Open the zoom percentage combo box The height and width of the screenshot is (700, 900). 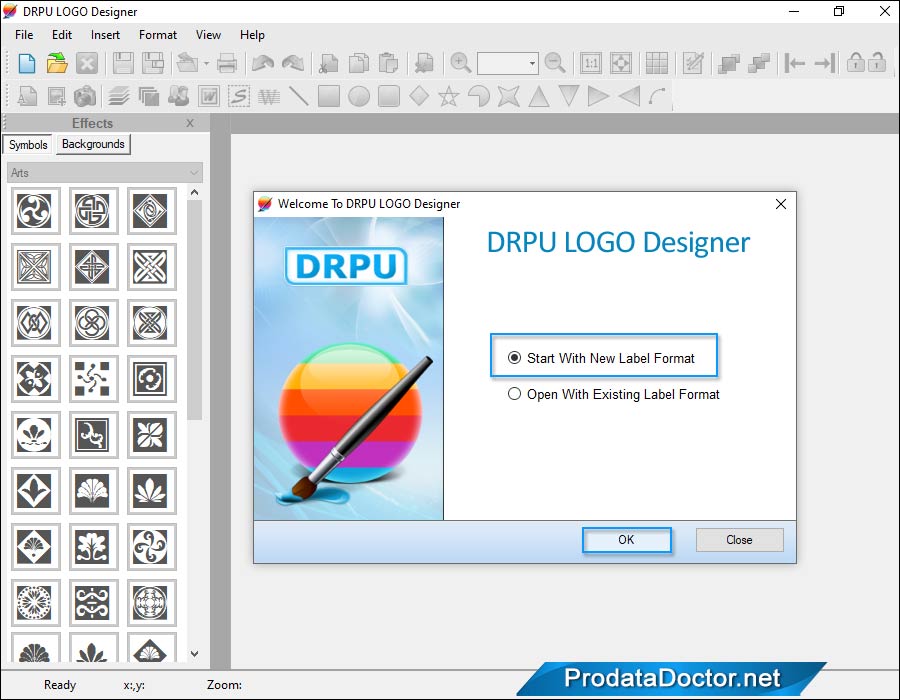coord(507,63)
